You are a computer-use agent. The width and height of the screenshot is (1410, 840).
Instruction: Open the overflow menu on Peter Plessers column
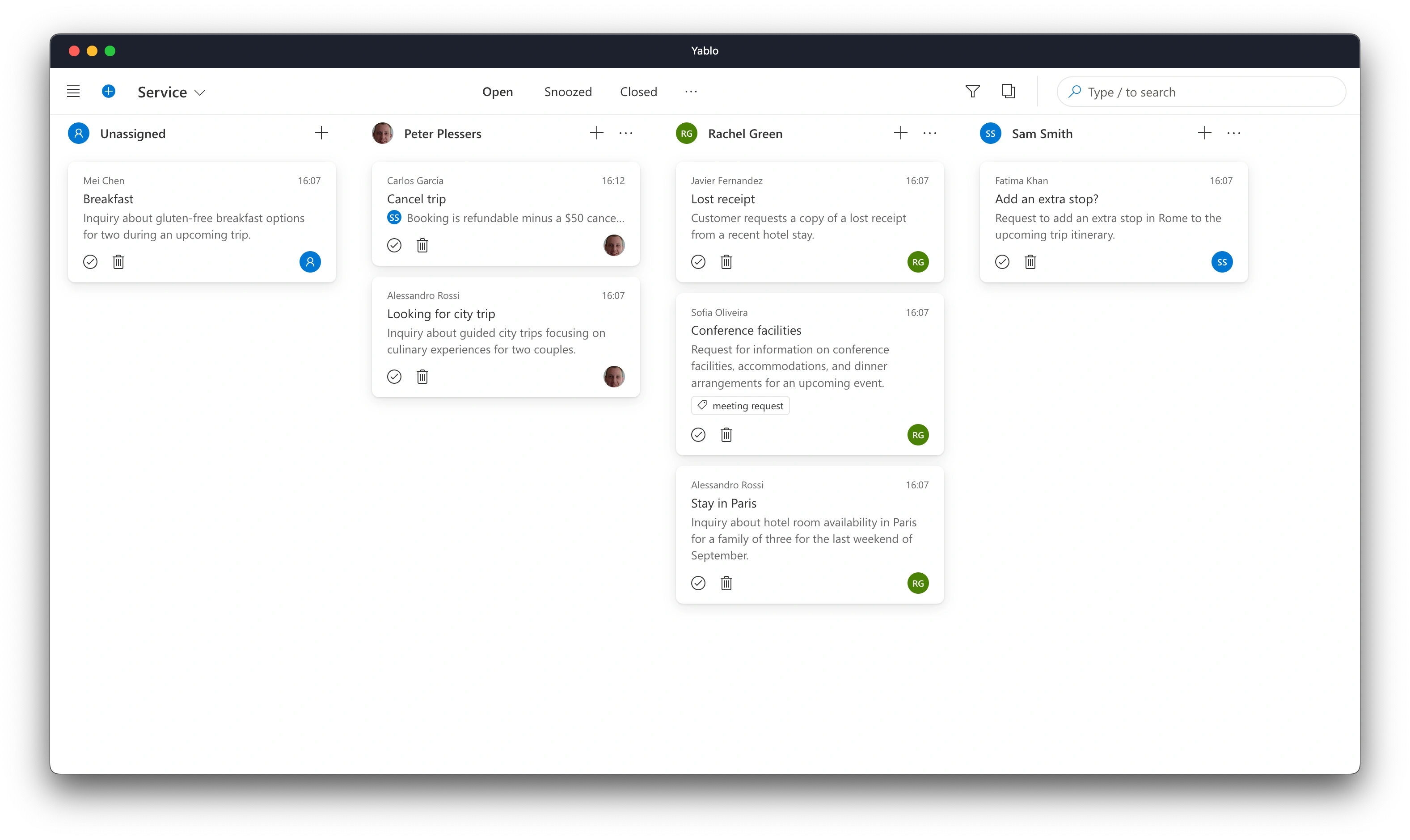[x=626, y=133]
